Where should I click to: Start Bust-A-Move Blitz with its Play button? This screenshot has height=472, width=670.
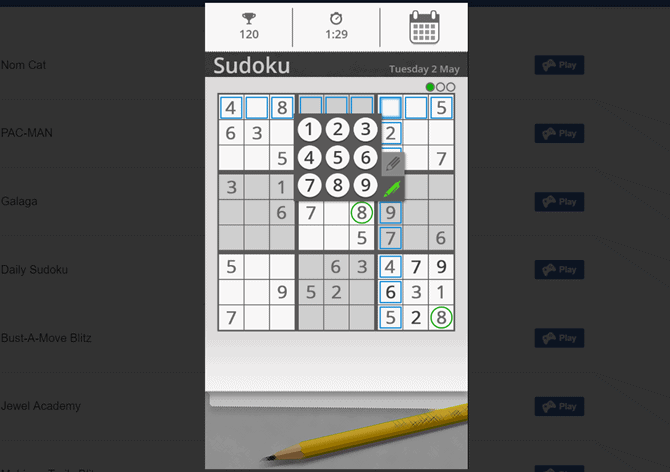[x=559, y=338]
